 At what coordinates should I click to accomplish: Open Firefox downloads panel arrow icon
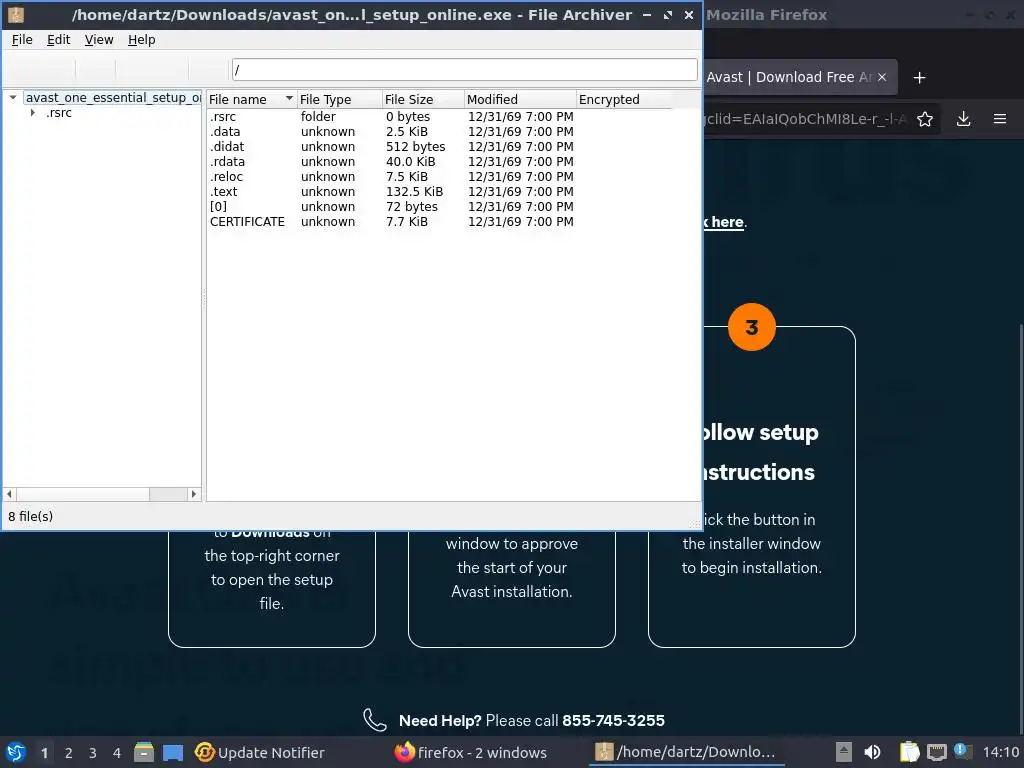click(x=963, y=119)
